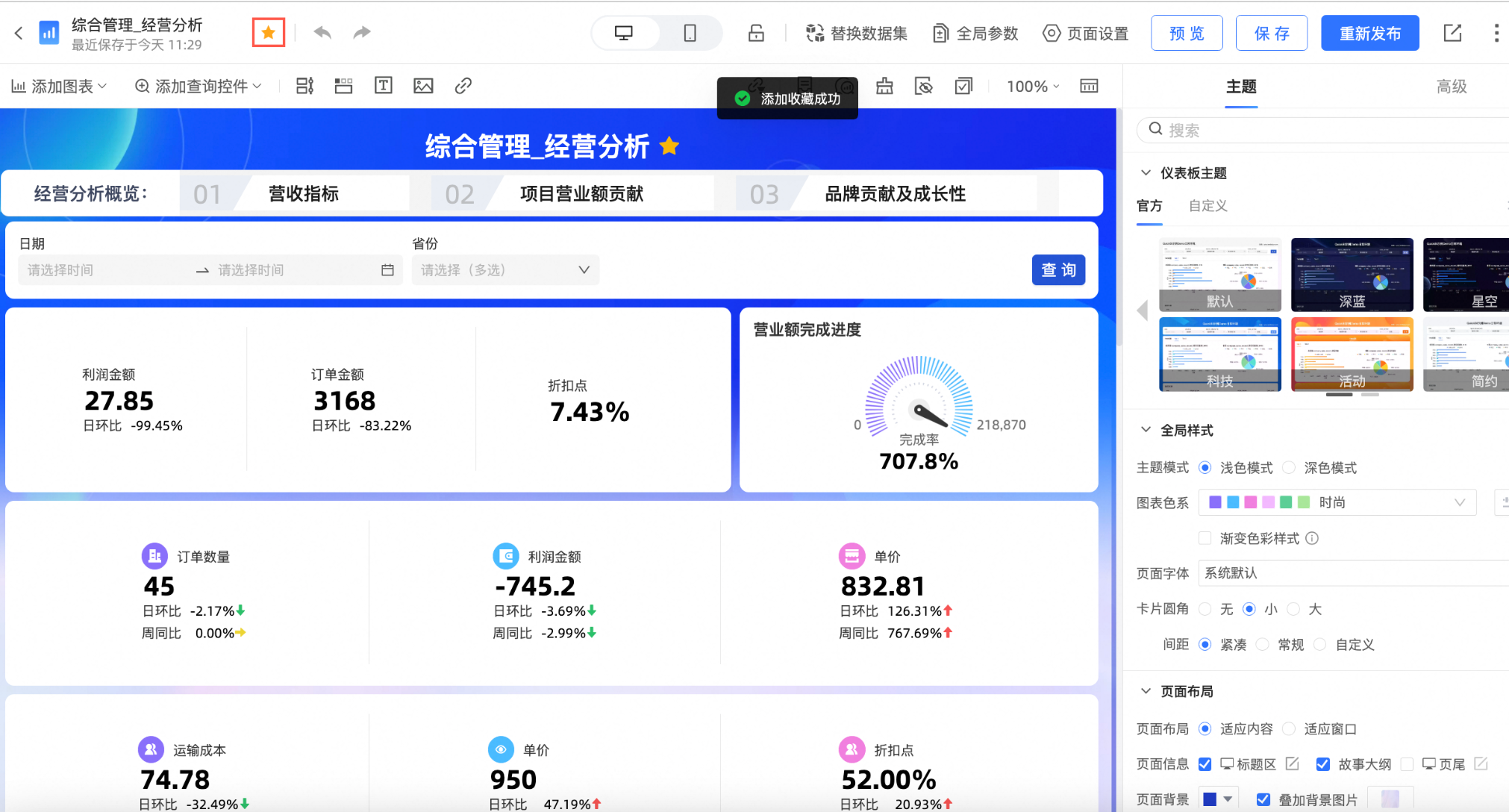The height and width of the screenshot is (812, 1509).
Task: Select 适应窗口 page layout
Action: pyautogui.click(x=1289, y=728)
